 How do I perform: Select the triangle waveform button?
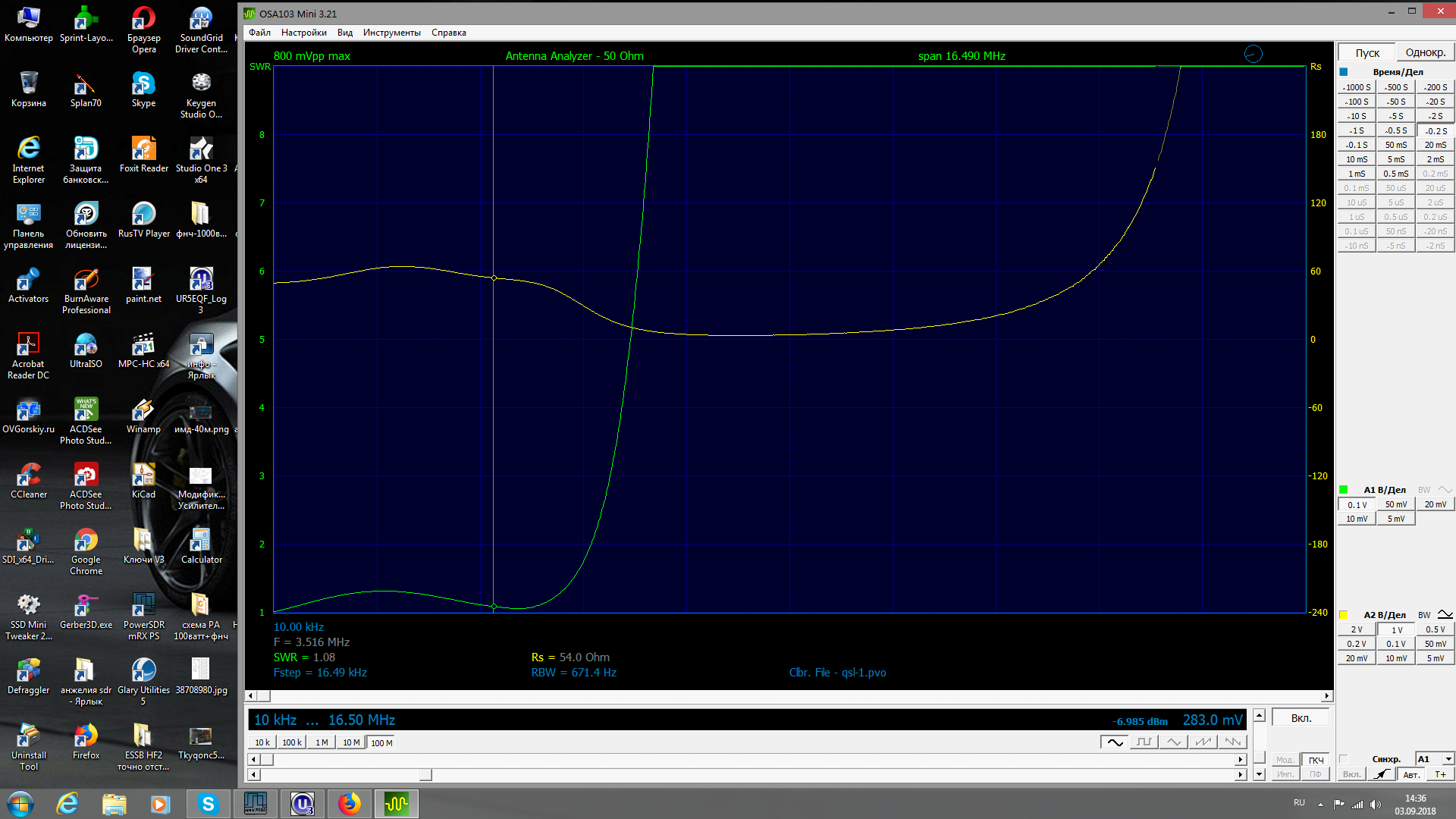click(x=1173, y=742)
